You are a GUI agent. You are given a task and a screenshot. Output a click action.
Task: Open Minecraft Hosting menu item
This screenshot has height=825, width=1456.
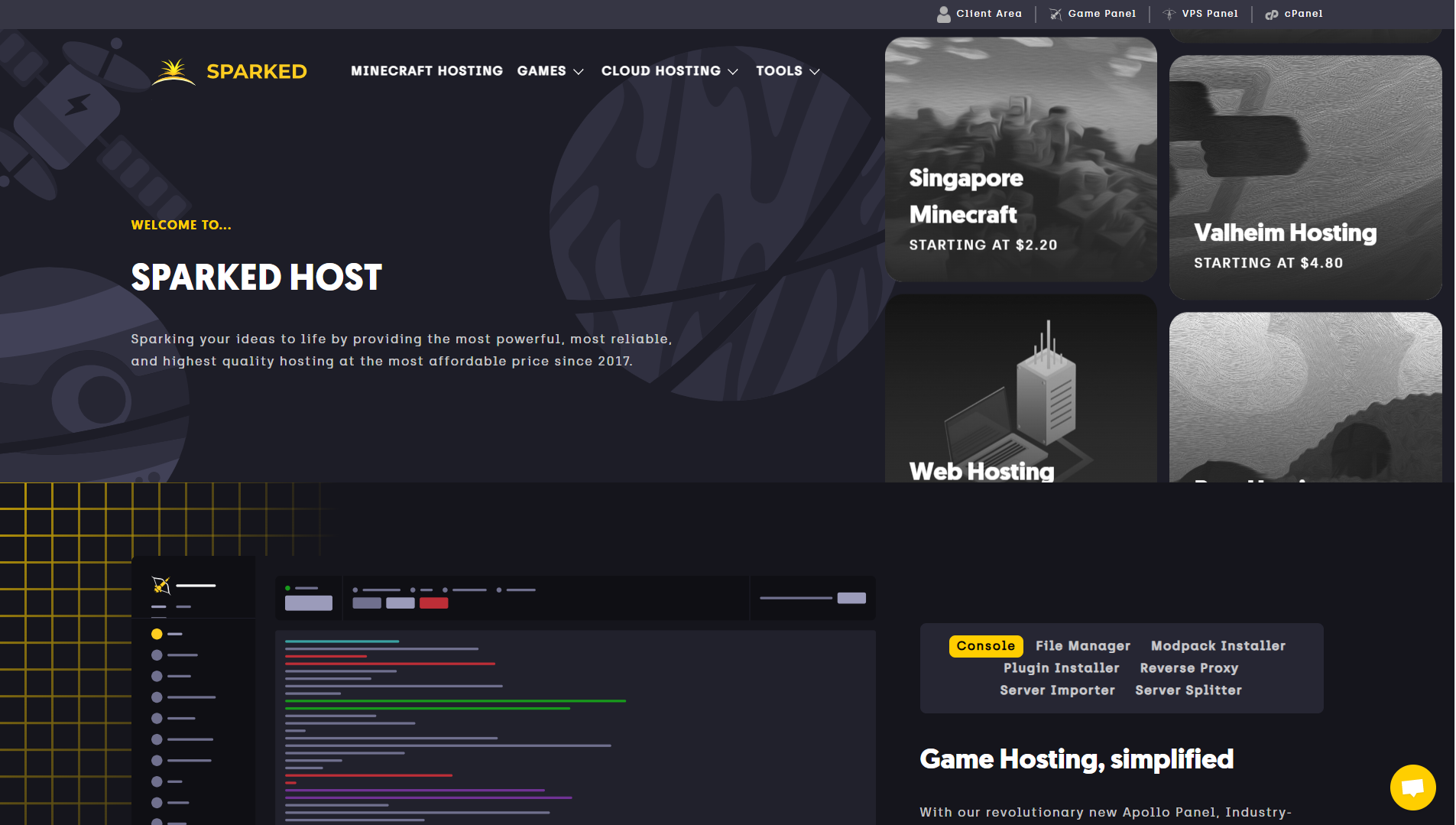[x=426, y=71]
